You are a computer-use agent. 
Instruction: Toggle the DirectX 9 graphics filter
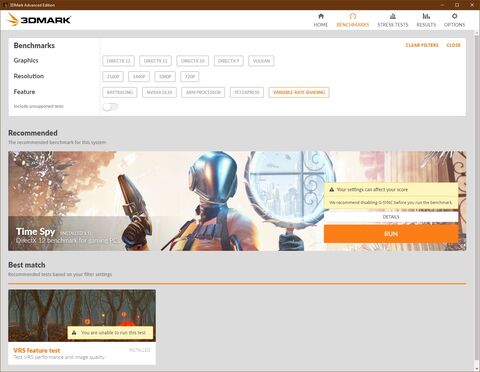(229, 61)
